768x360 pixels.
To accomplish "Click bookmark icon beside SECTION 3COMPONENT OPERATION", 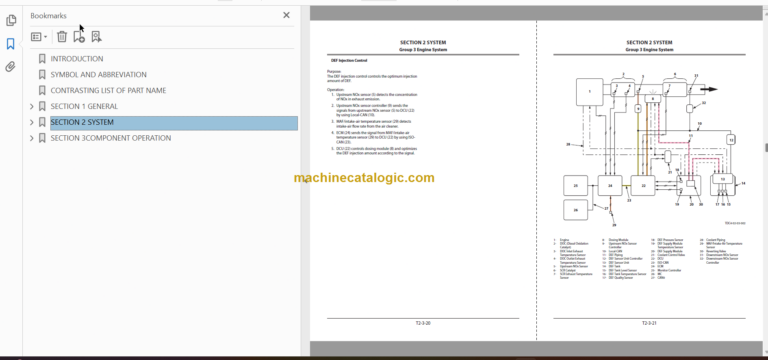I will pyautogui.click(x=42, y=138).
